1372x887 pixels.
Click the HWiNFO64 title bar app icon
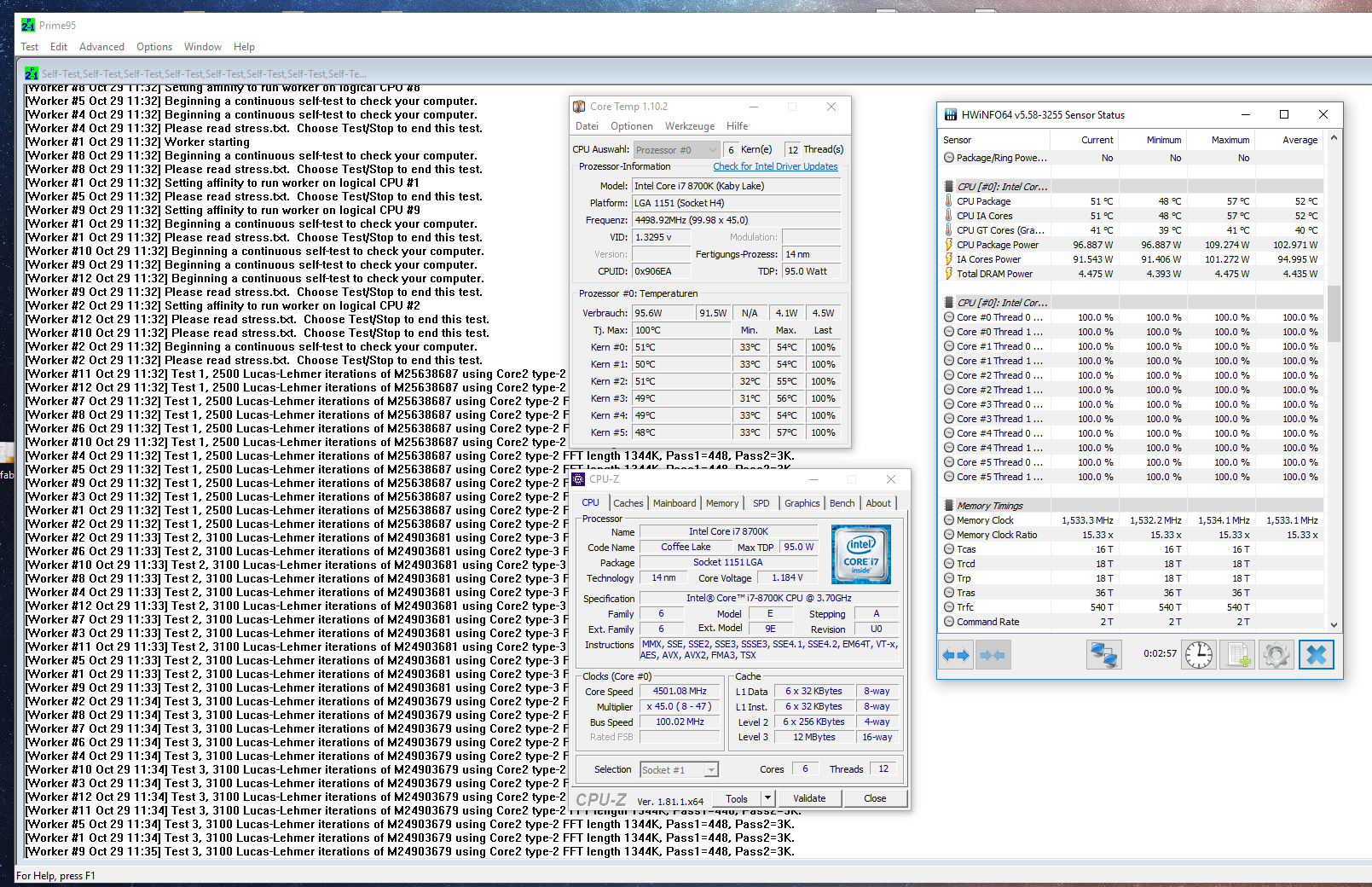[950, 114]
